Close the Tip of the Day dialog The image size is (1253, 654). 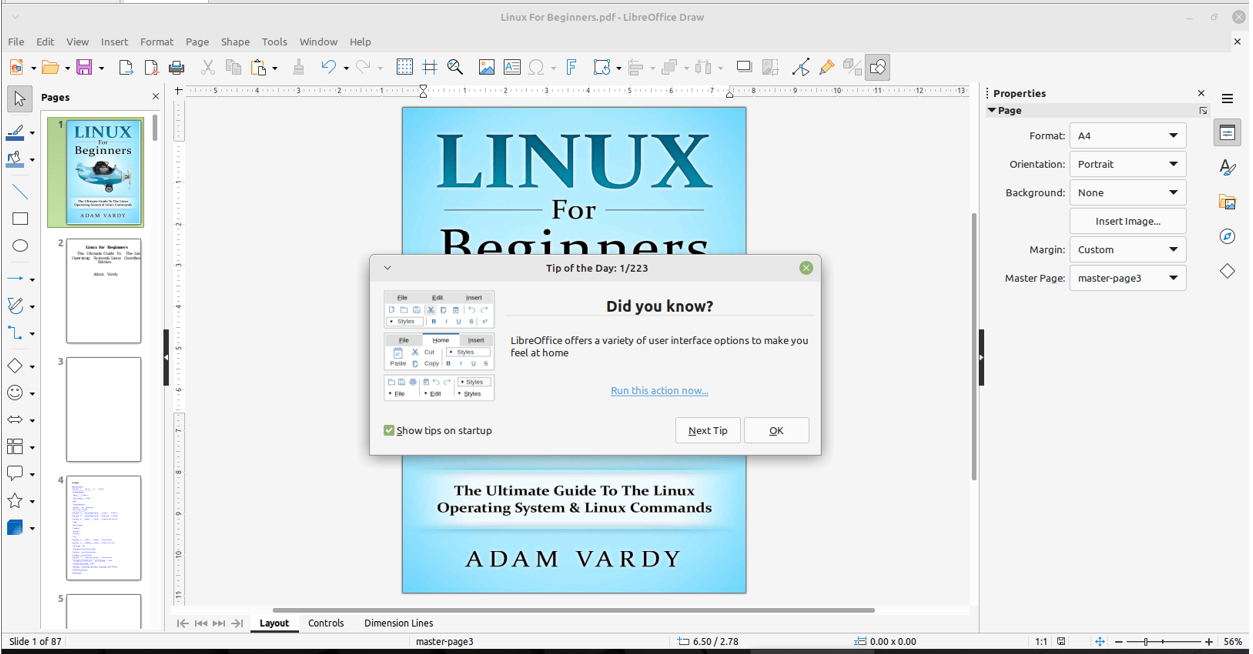806,268
